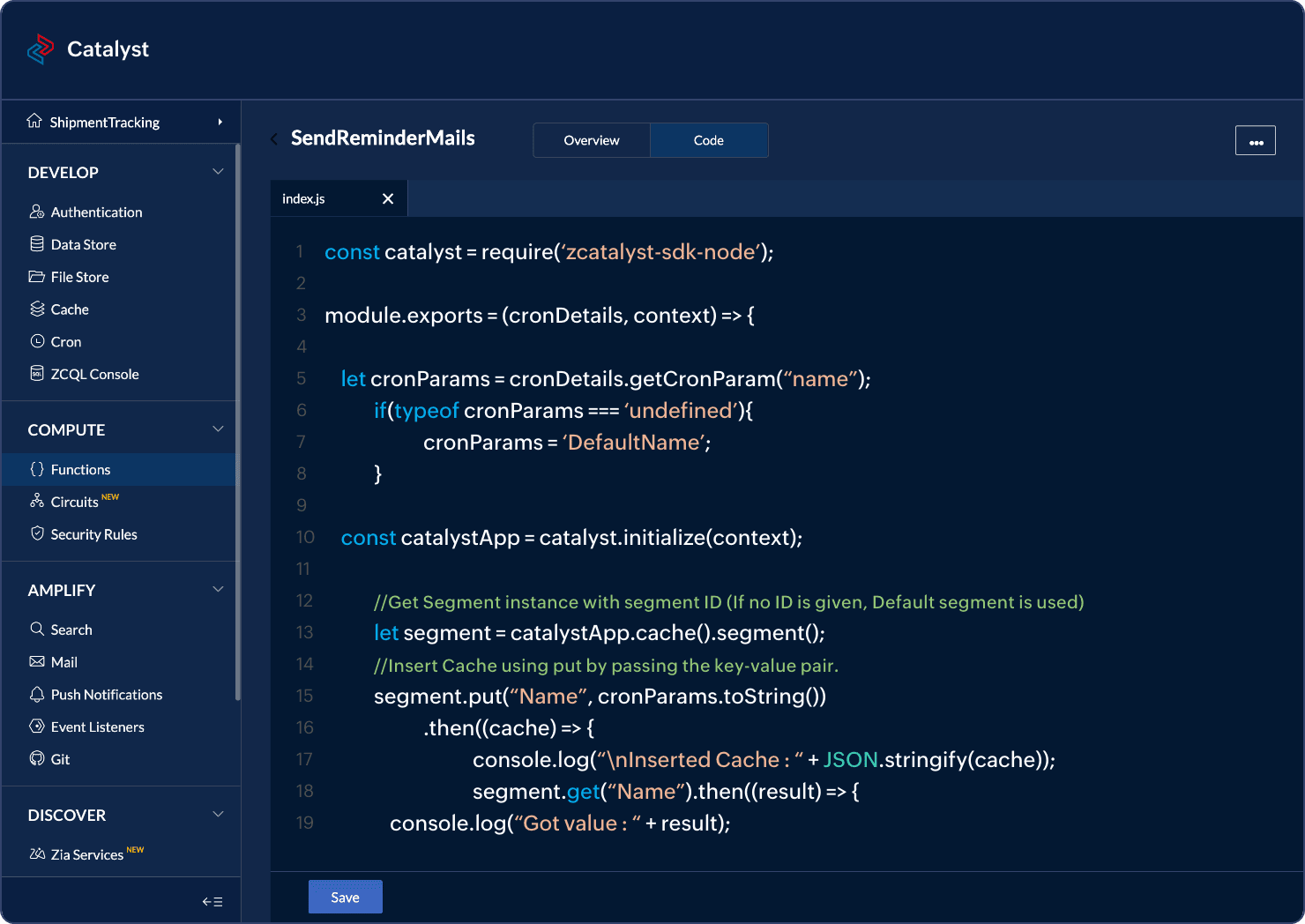This screenshot has width=1305, height=924.
Task: Click the Catalyst brand name
Action: click(108, 49)
